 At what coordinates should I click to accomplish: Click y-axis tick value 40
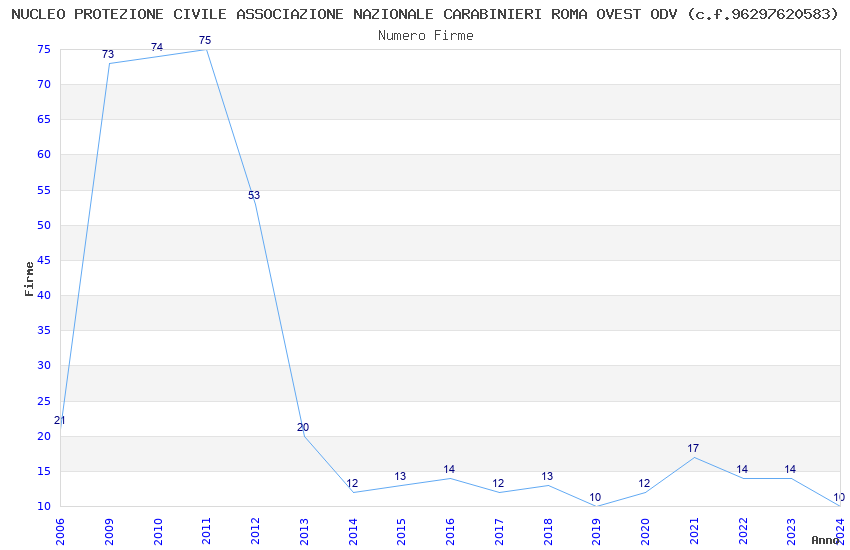pos(44,295)
